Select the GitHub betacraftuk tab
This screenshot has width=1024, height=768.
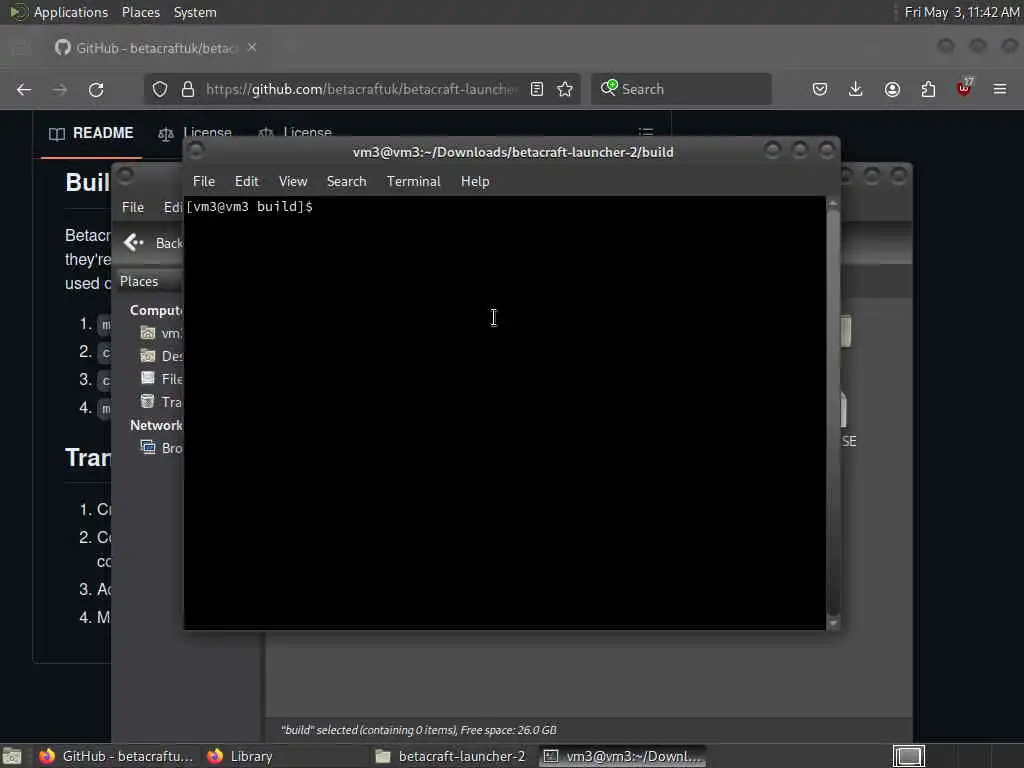click(x=157, y=48)
